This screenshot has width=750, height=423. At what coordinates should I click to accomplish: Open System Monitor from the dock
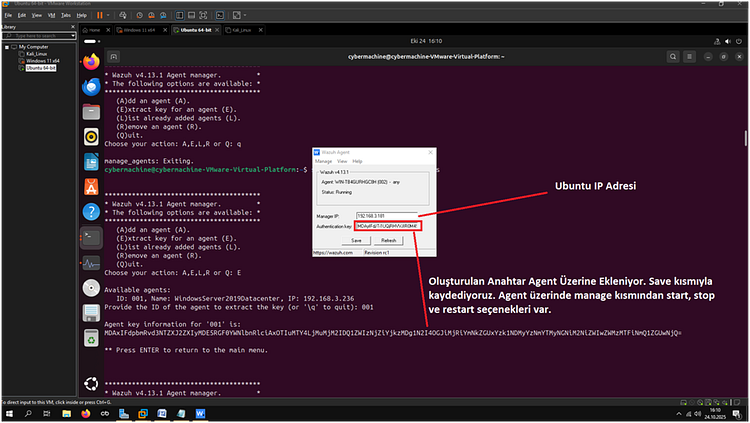tap(91, 263)
